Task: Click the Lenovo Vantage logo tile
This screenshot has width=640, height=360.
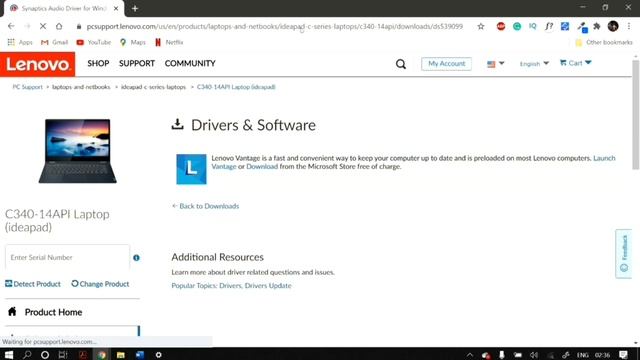Action: pyautogui.click(x=191, y=169)
